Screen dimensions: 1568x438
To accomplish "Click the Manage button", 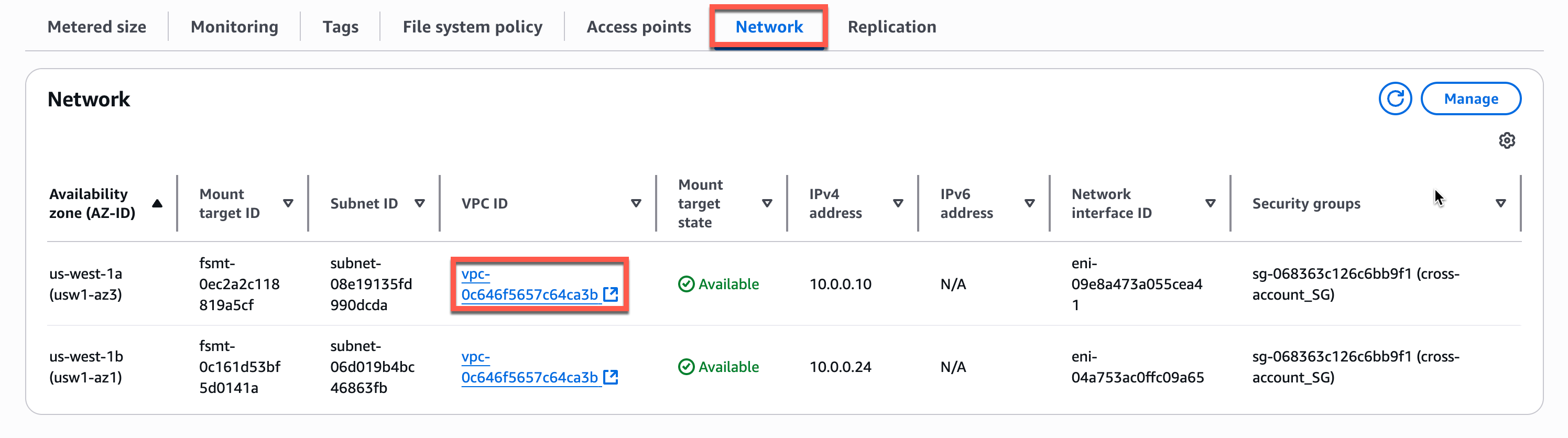I will coord(1471,98).
